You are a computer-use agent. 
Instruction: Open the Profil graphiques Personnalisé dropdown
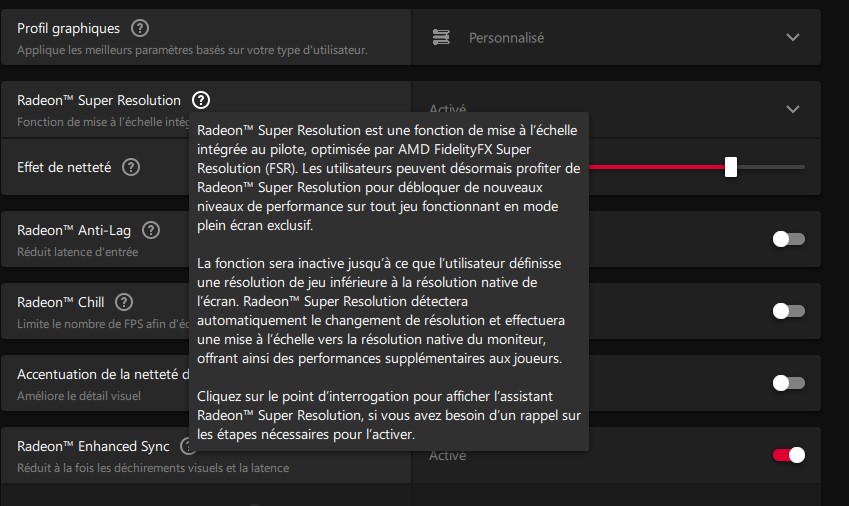[616, 37]
